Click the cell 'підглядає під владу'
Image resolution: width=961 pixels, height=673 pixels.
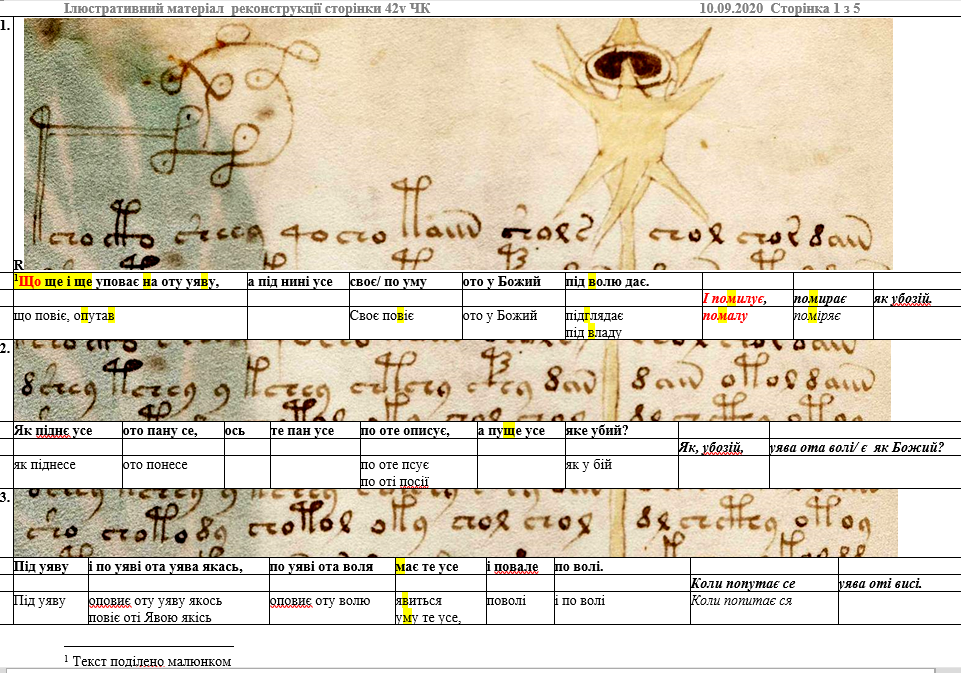click(634, 323)
